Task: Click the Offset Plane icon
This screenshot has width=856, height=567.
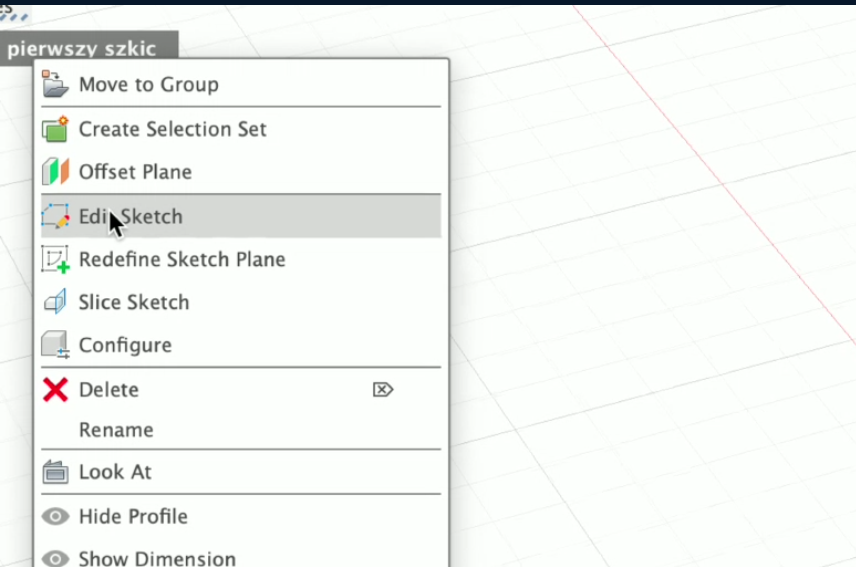Action: [55, 171]
